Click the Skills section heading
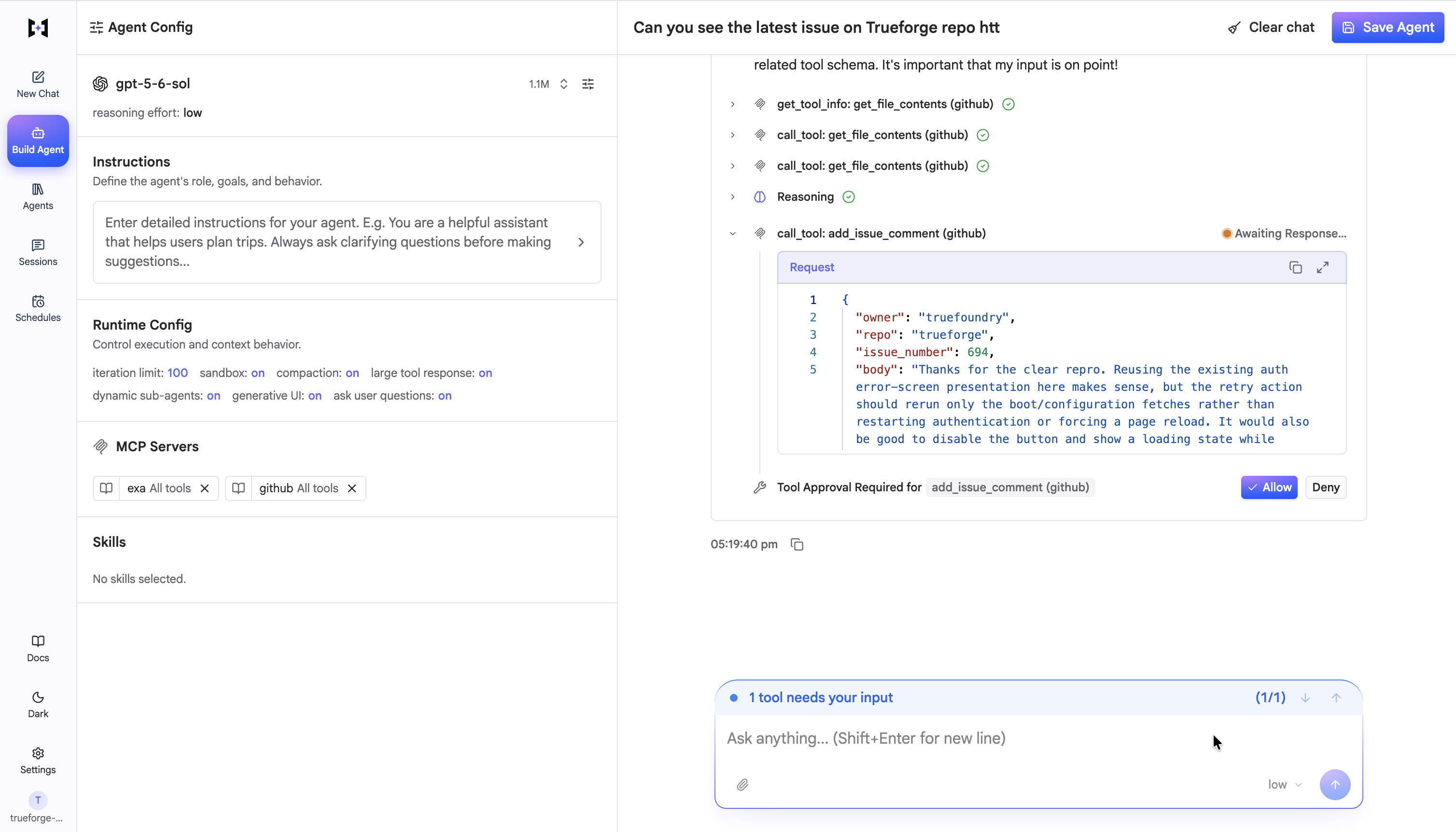The height and width of the screenshot is (832, 1456). click(x=109, y=541)
